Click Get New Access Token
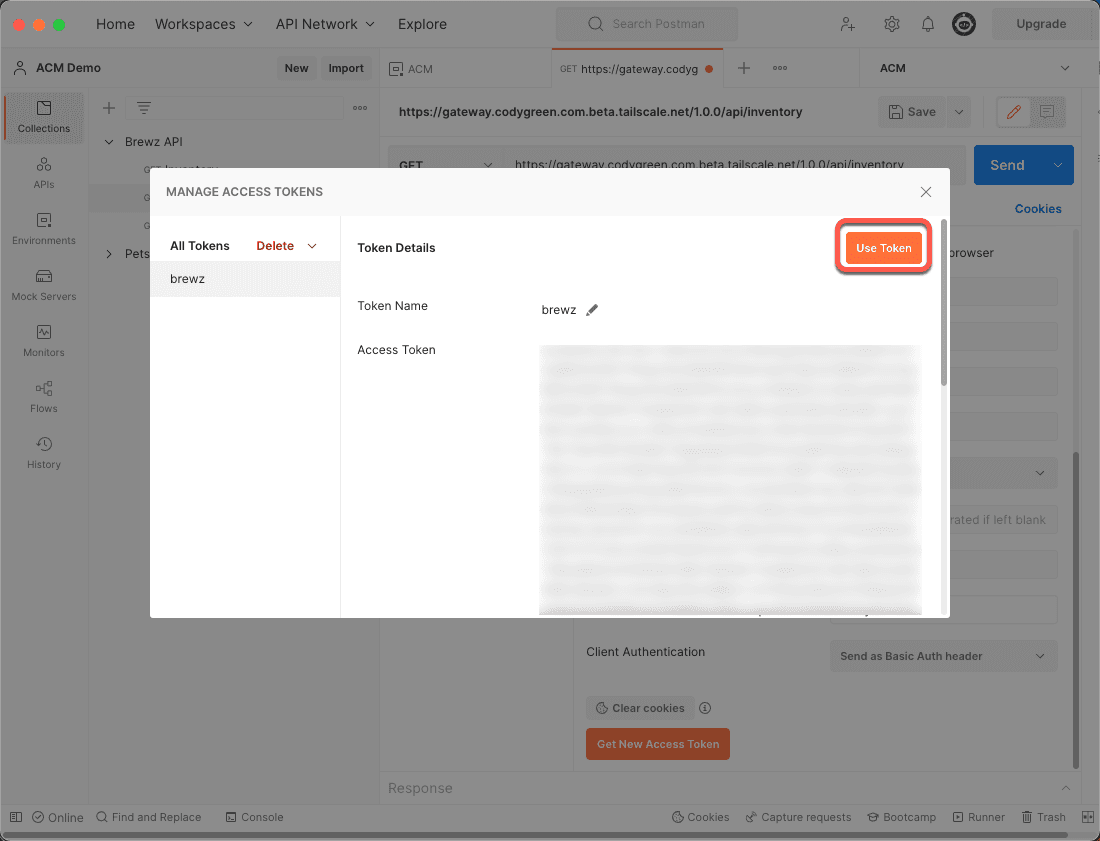The height and width of the screenshot is (841, 1100). pos(657,744)
